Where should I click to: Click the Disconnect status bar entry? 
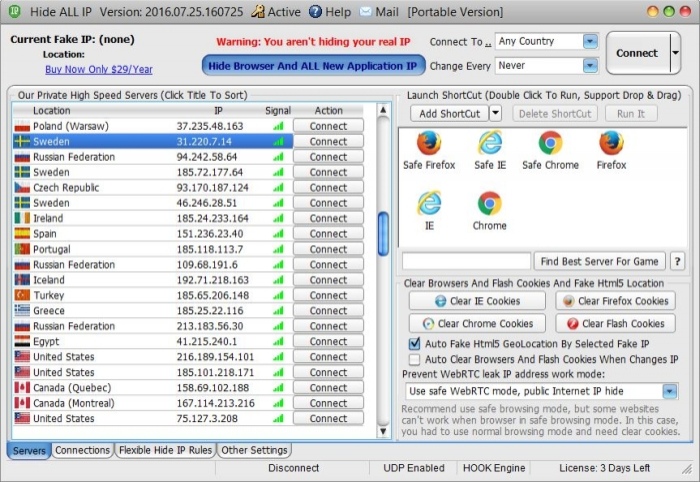click(x=293, y=468)
